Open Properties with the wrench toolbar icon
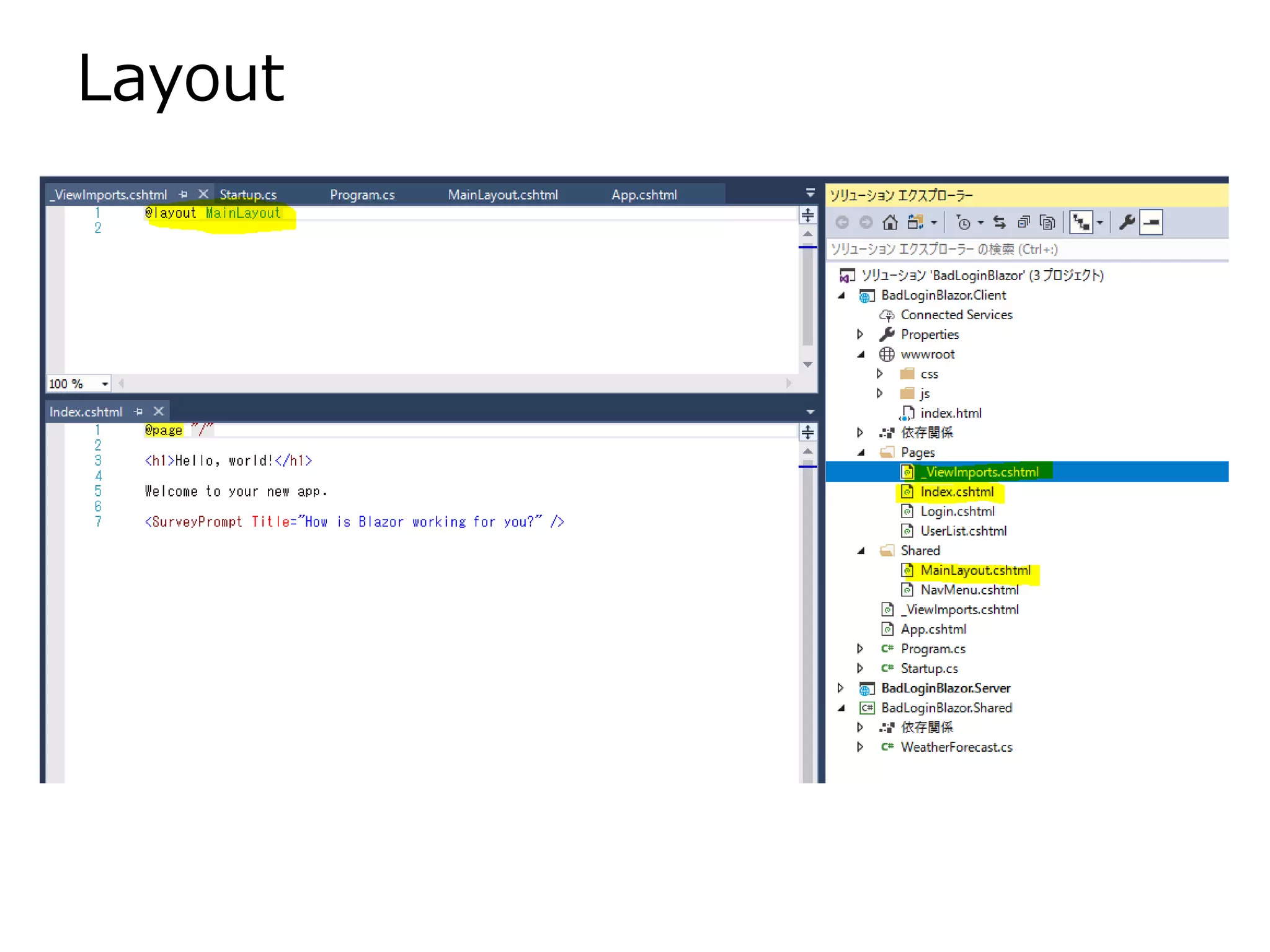The width and height of the screenshot is (1270, 952). pos(1127,222)
